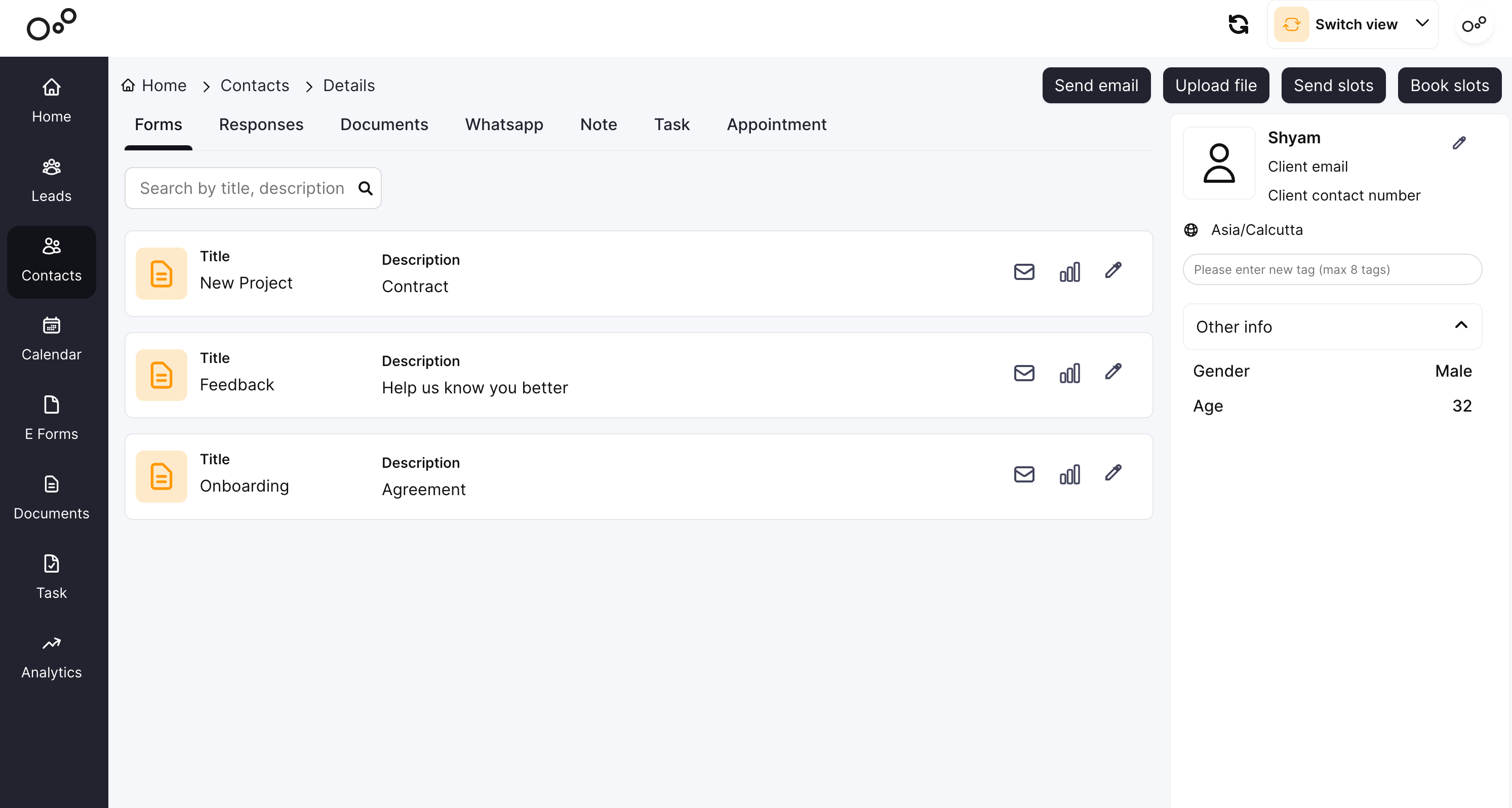View stats chart icon for Feedback form
The height and width of the screenshot is (808, 1512).
click(x=1069, y=373)
